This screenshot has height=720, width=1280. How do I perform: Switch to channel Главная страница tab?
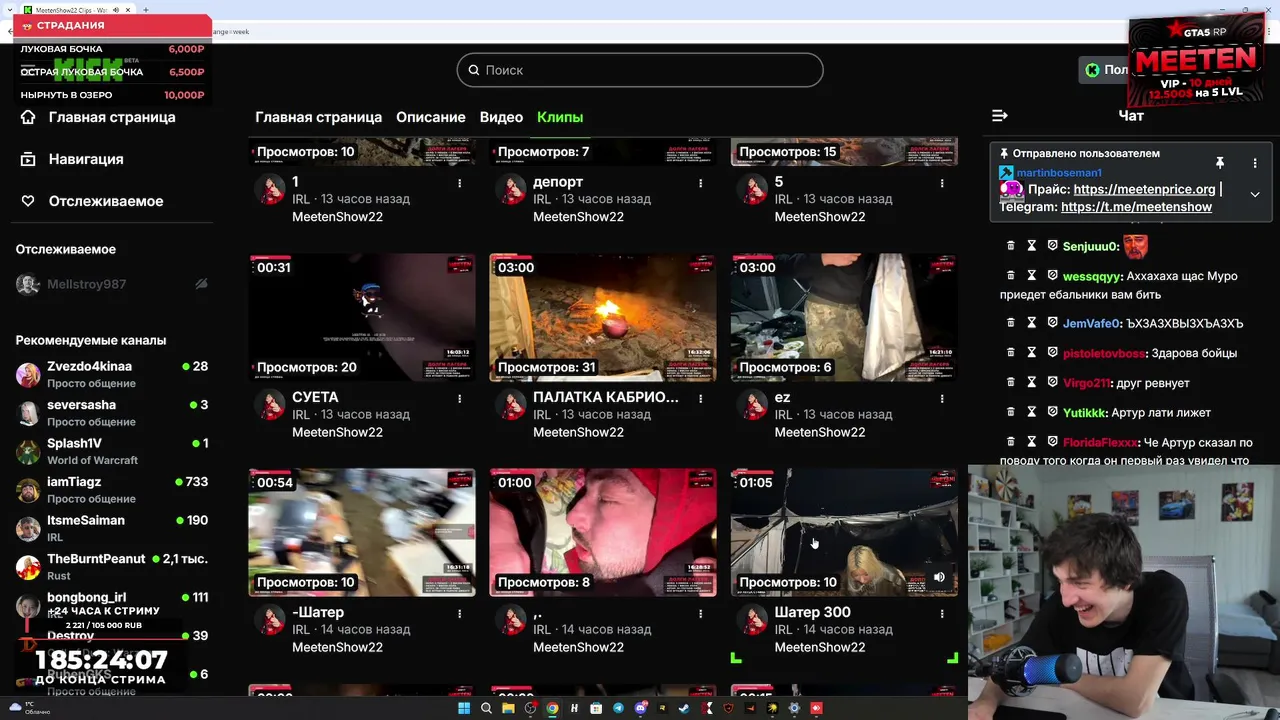coord(318,117)
